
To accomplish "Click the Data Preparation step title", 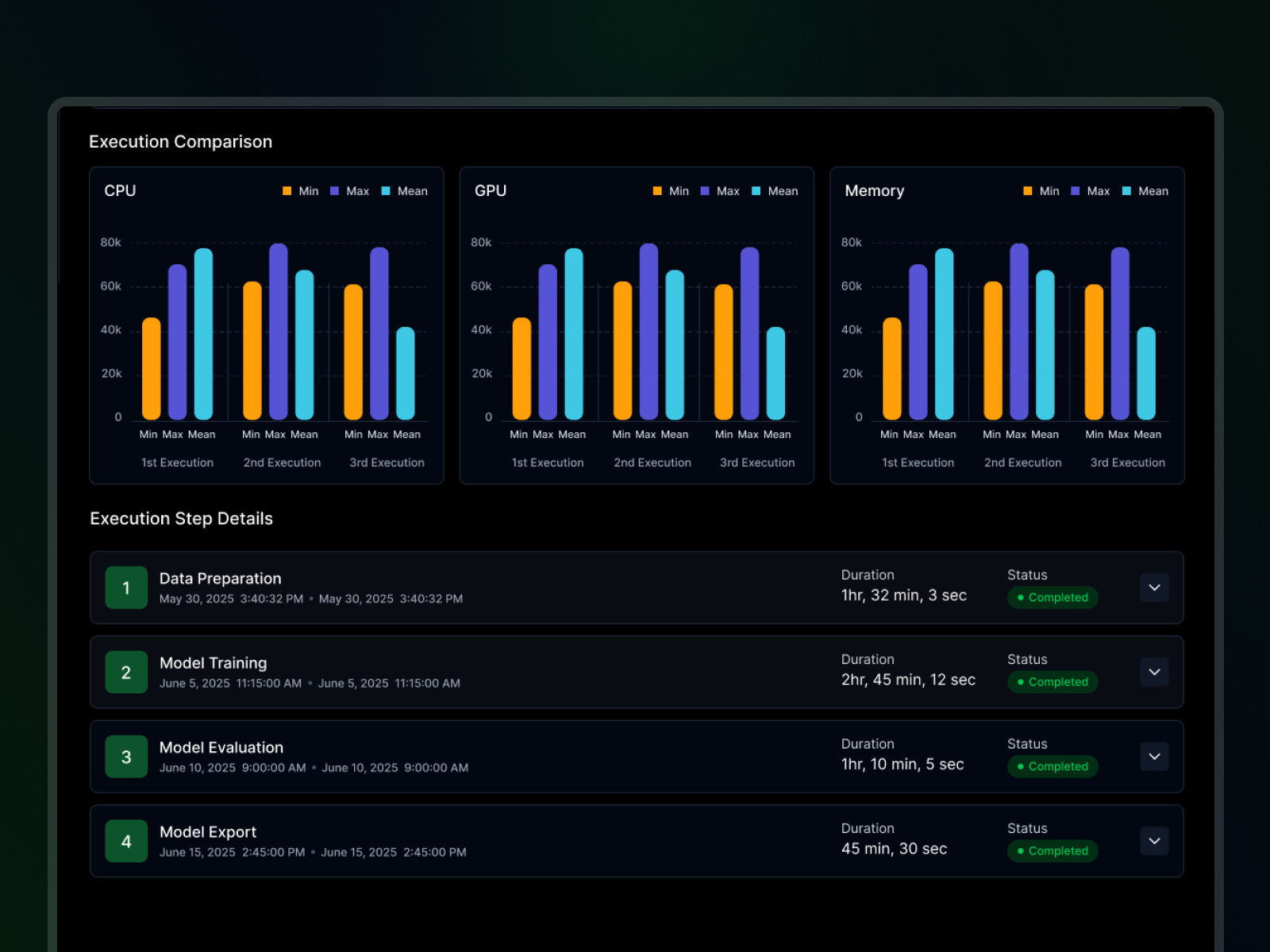I will (221, 578).
